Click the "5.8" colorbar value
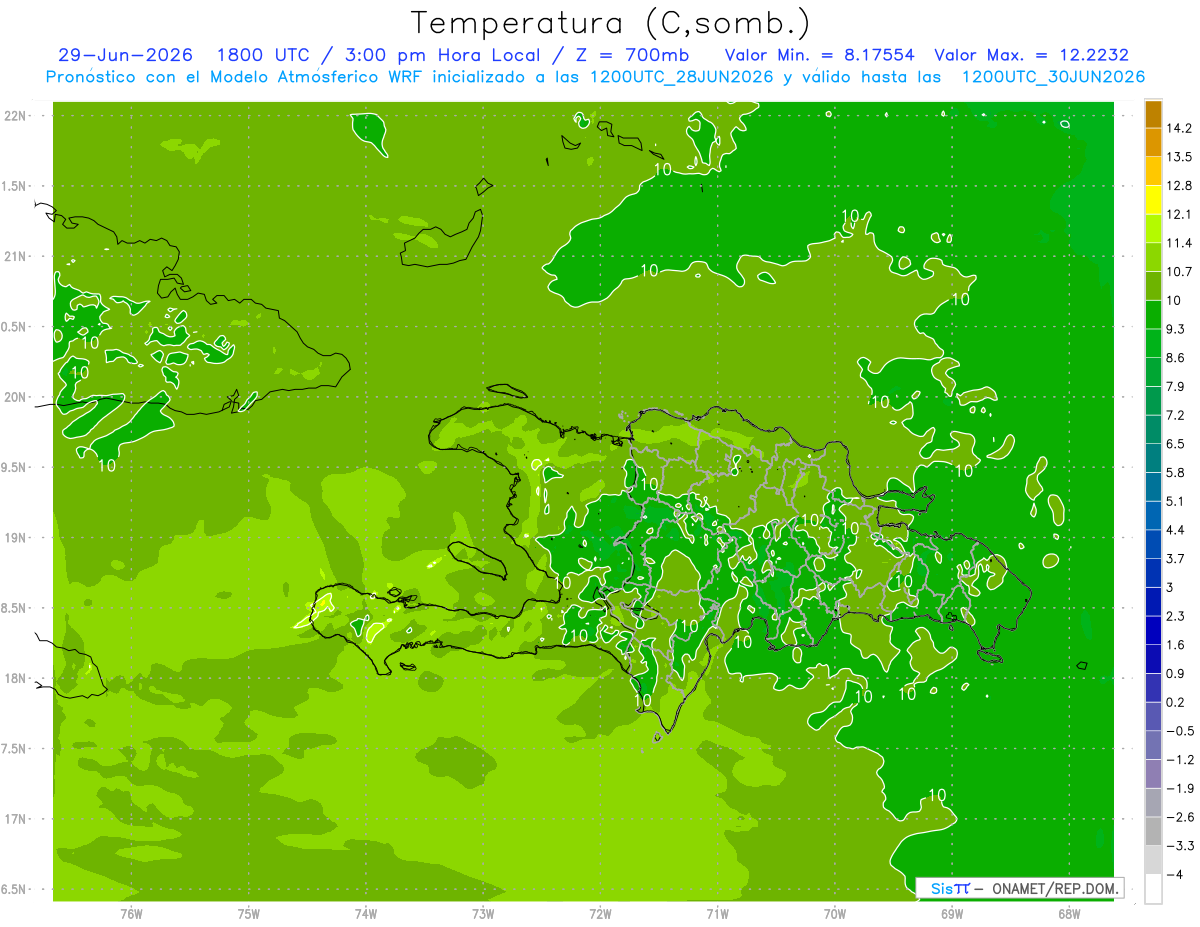Viewport: 1200px width, 927px height. pyautogui.click(x=1175, y=473)
